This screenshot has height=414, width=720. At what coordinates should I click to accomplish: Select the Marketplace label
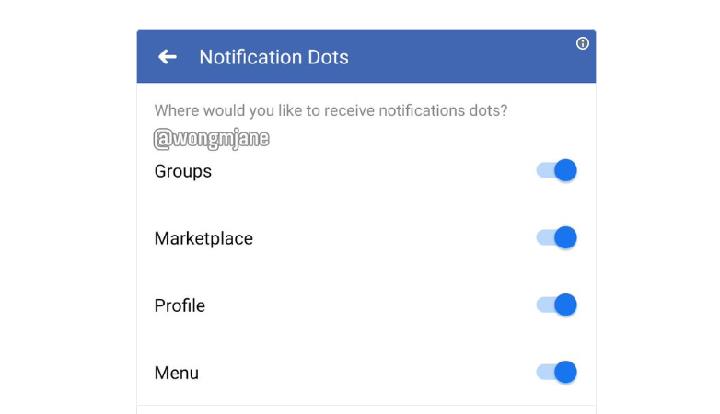tap(203, 239)
